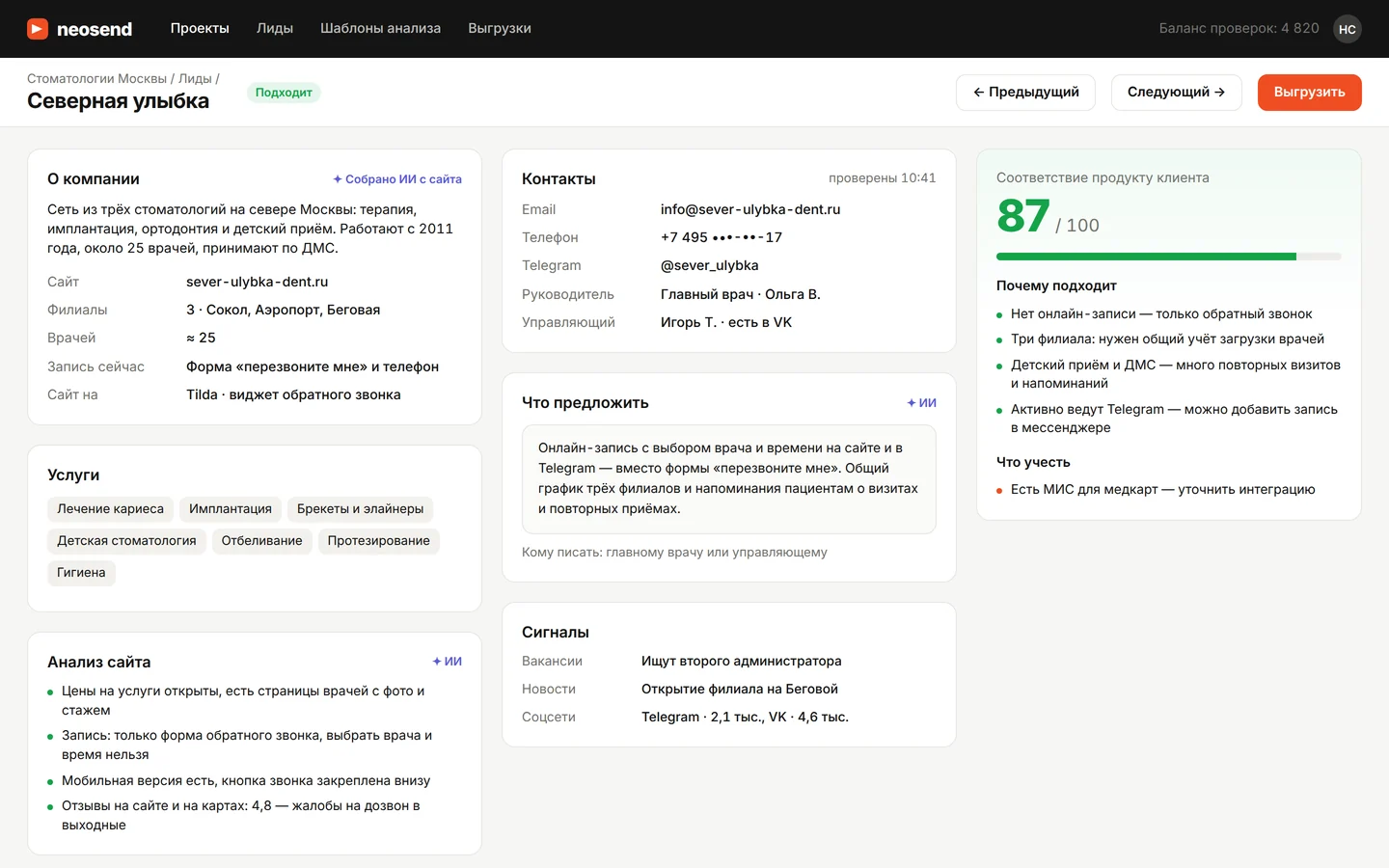Click the Собрано ИИ с сайта label

tap(397, 179)
